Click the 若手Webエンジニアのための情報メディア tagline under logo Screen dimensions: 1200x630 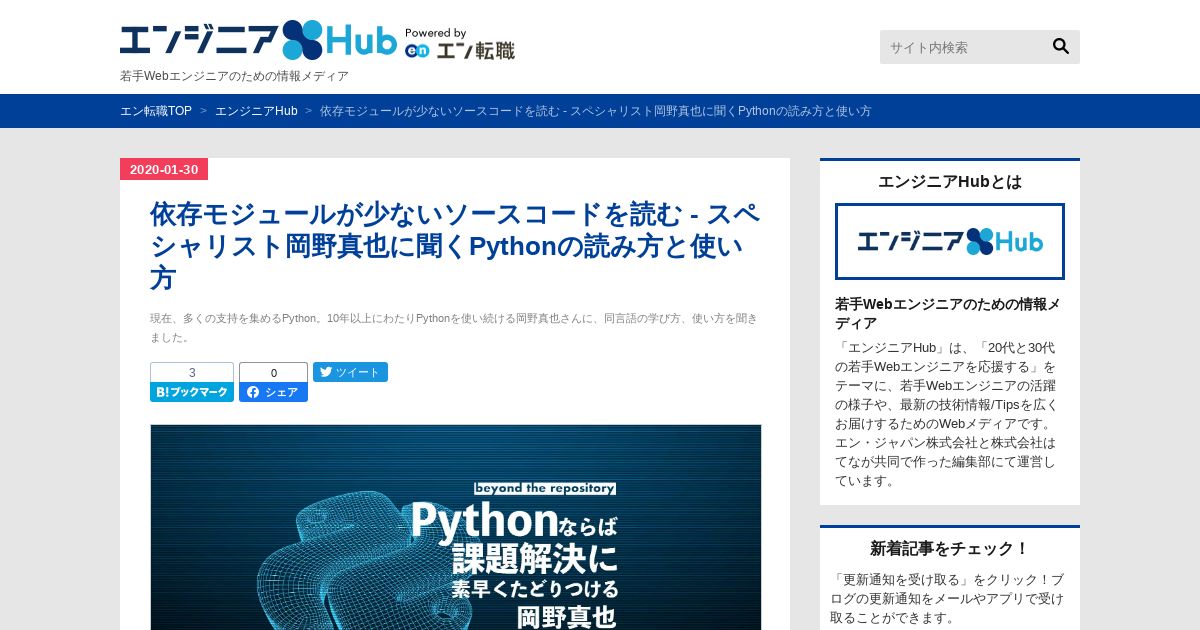click(234, 76)
